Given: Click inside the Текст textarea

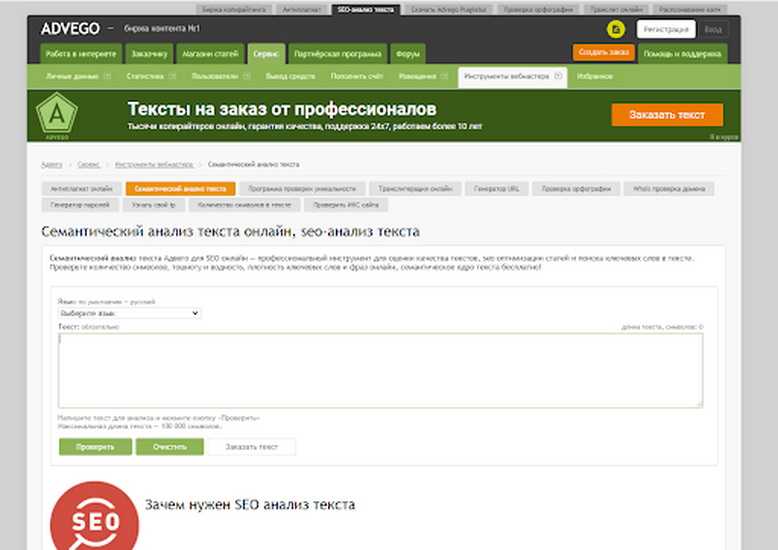Looking at the screenshot, I should [381, 371].
